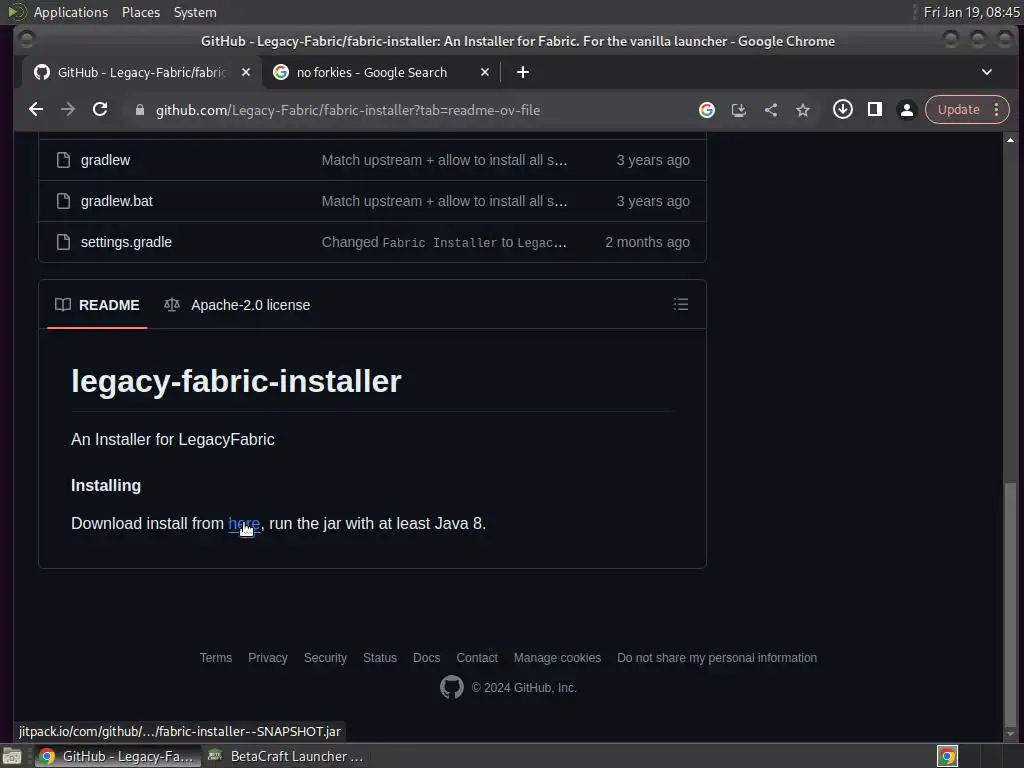Select GitHub Chrome window in taskbar

pyautogui.click(x=118, y=756)
